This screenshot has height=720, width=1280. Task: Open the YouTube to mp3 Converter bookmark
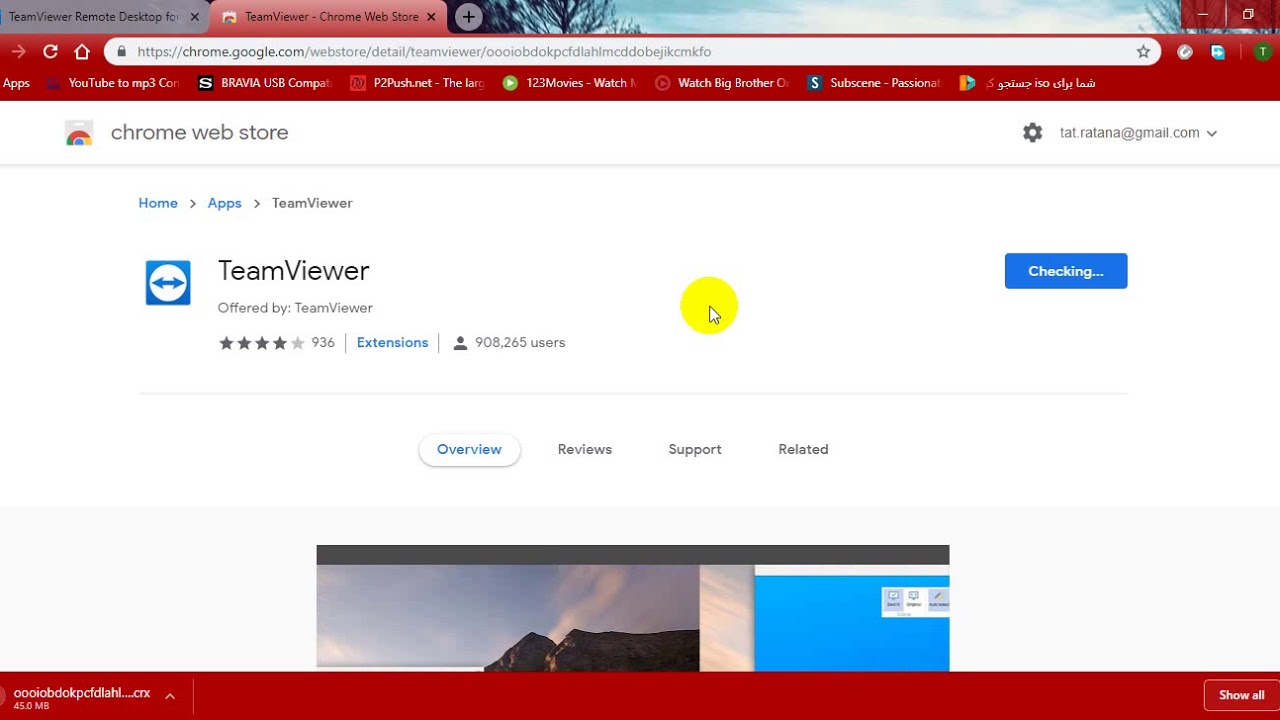pos(112,83)
